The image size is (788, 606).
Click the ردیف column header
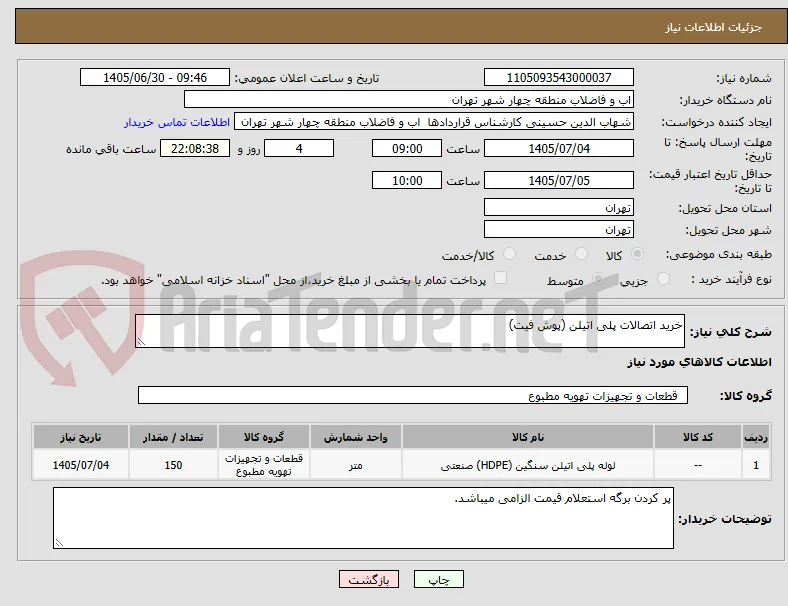(x=756, y=437)
